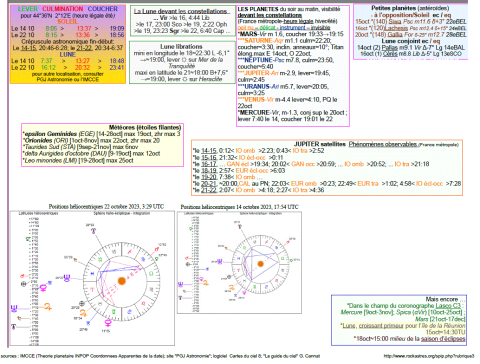Click the 14-15 date link in Jupiter satellites

click(x=209, y=151)
